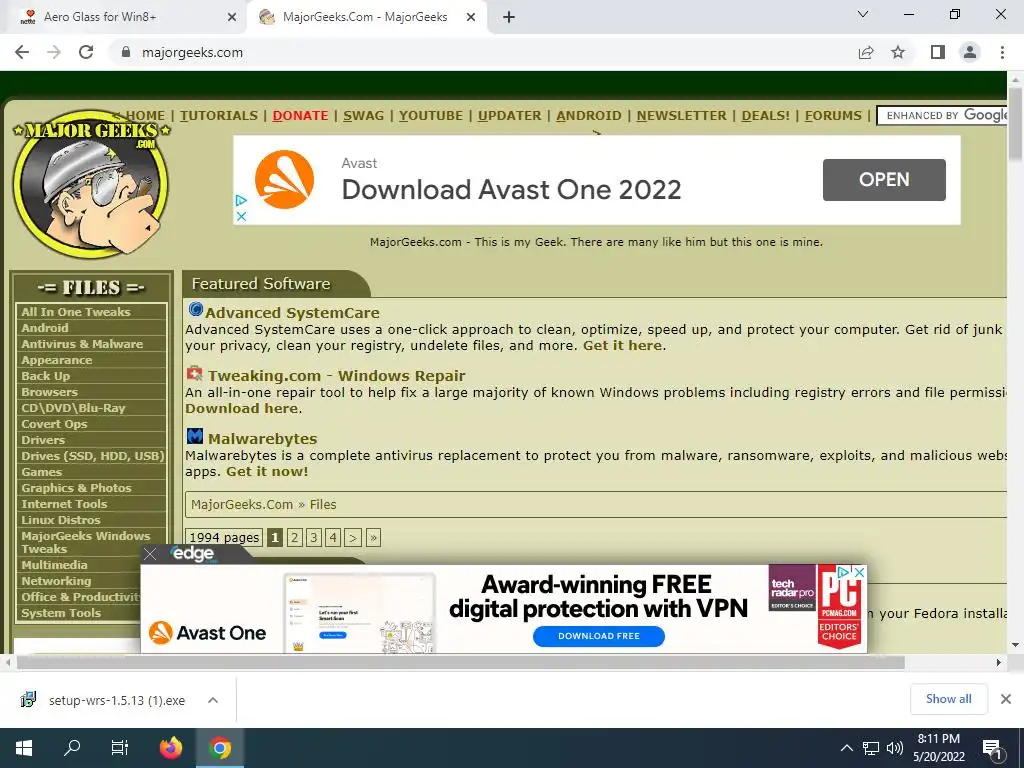Open ANDROID navigation link

pos(589,116)
